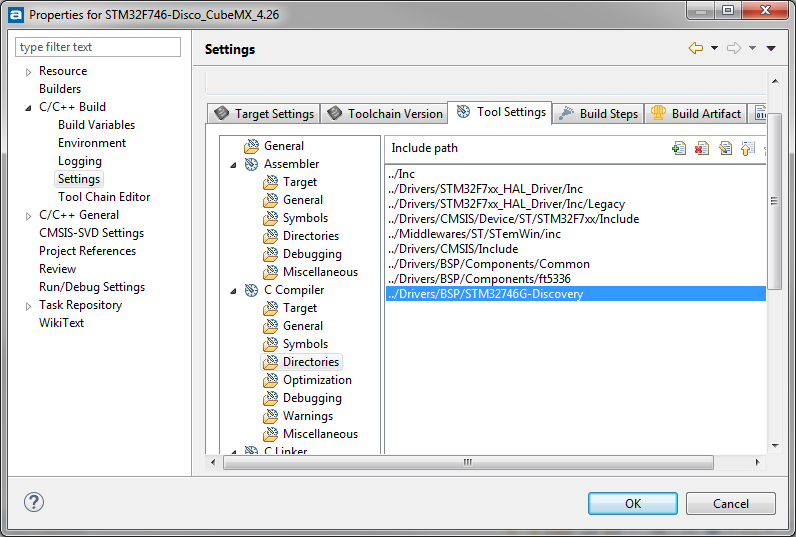
Task: Click the yellow Back navigation arrow
Action: click(696, 49)
